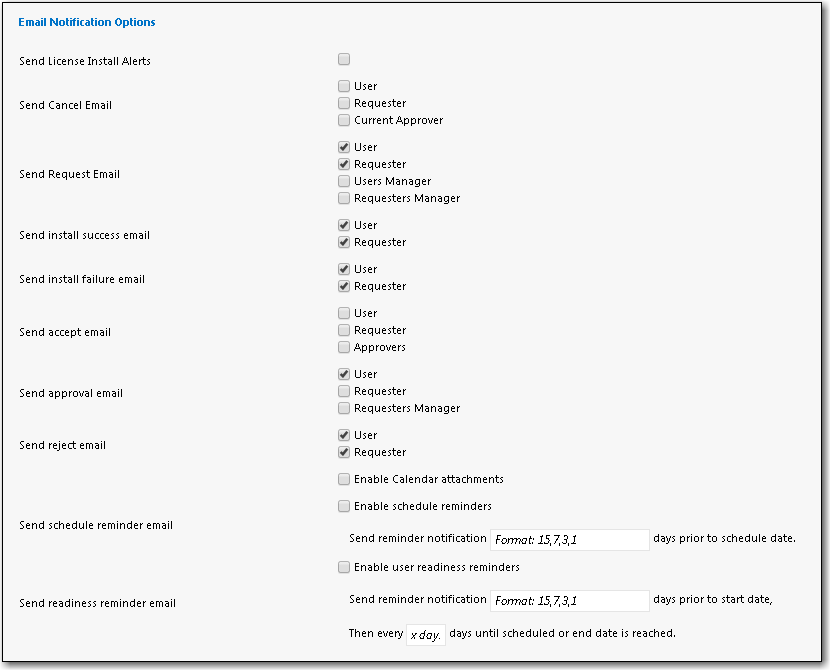Enable Requester for Send Cancel Email
Viewport: 830px width, 670px height.
click(x=344, y=103)
